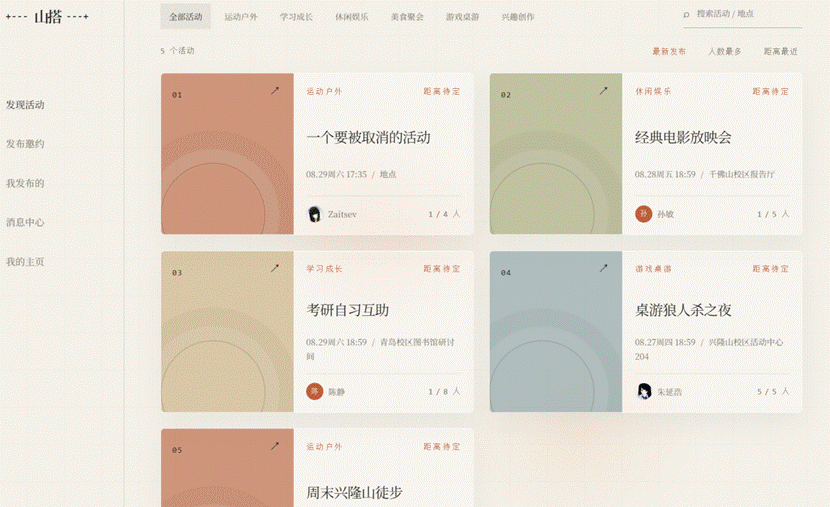Click the 运动户外 tag on the 周末兴隆山徒步 card
Viewport: 830px width, 507px height.
point(324,447)
